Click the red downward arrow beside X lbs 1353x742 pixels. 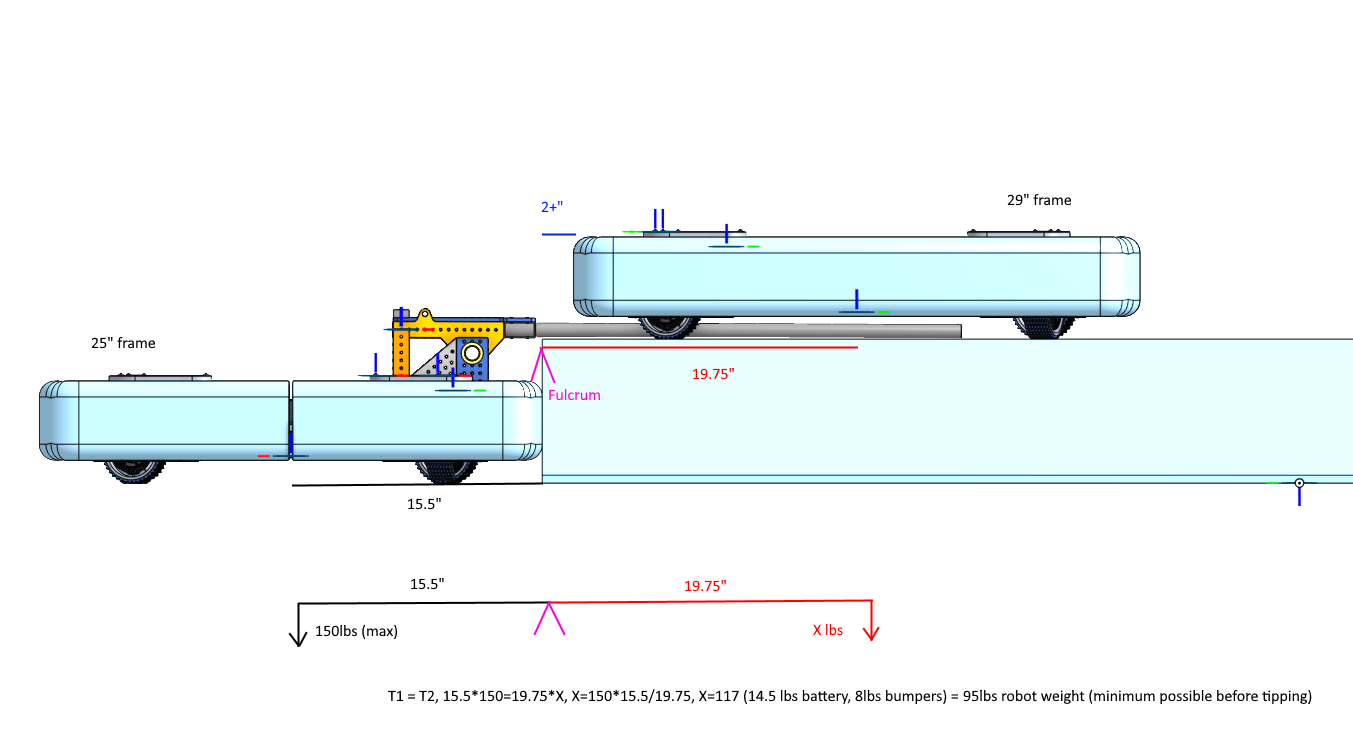[x=872, y=619]
